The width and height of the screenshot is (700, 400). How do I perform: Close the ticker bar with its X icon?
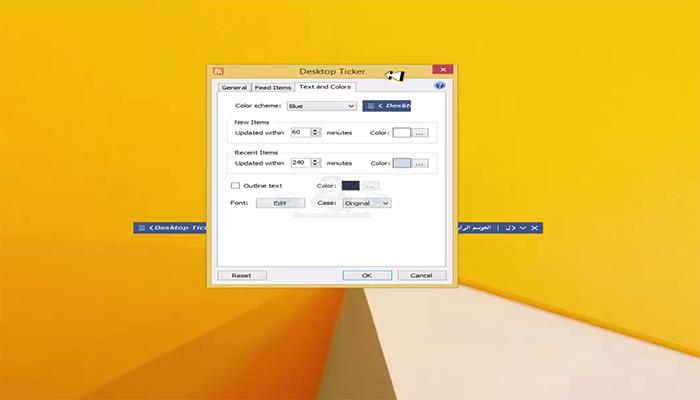point(534,228)
